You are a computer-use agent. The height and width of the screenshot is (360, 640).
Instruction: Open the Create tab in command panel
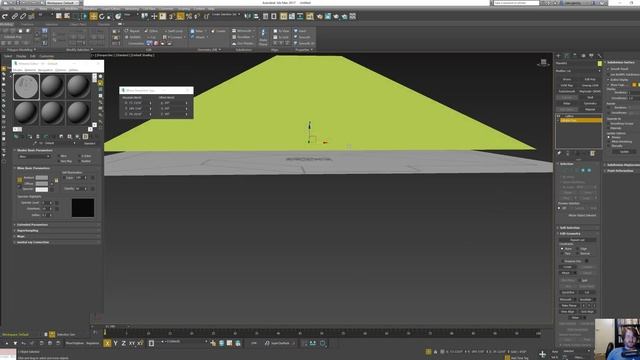click(x=558, y=56)
